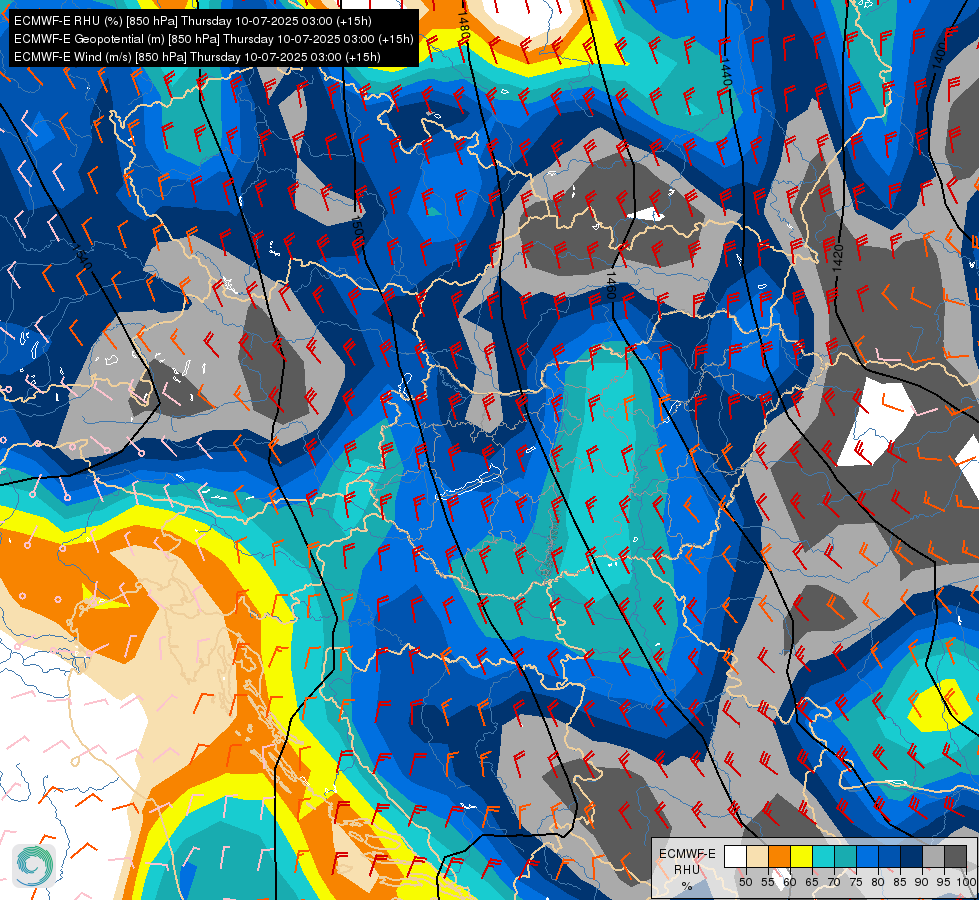
Task: Pick the yellow 60–65 legend swatch
Action: (802, 856)
